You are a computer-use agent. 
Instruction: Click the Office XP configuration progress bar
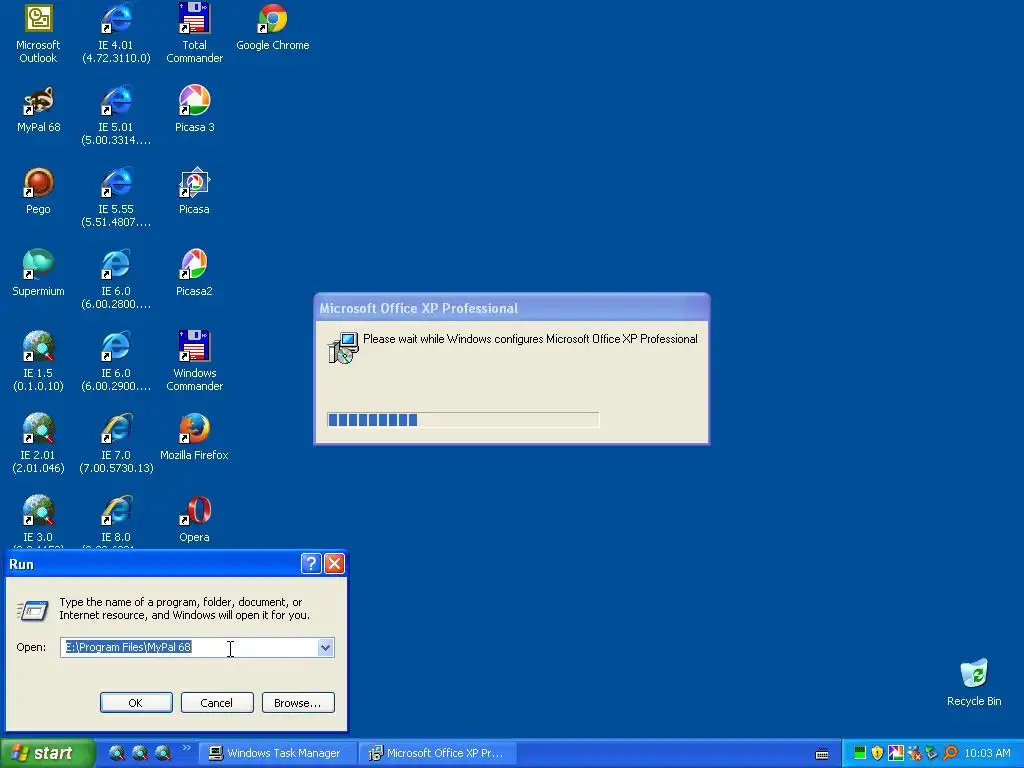(x=462, y=419)
